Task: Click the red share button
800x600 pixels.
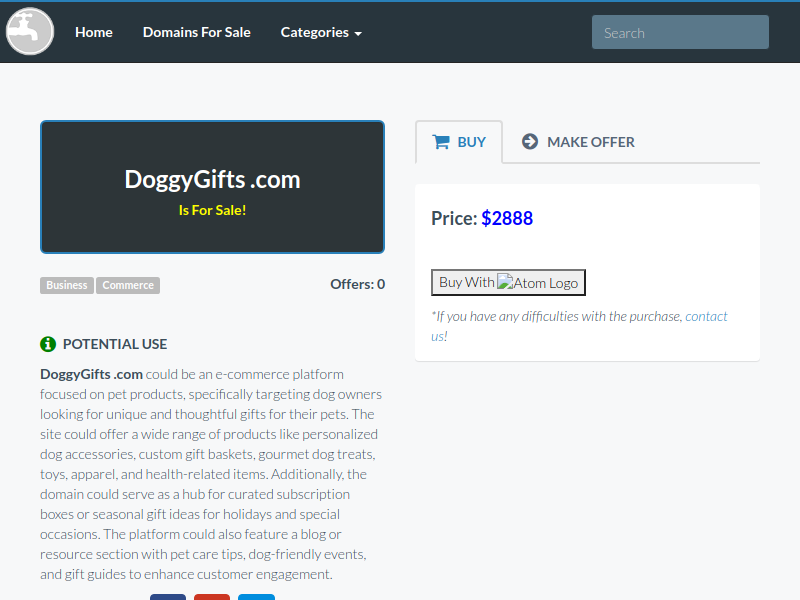Action: [x=212, y=596]
